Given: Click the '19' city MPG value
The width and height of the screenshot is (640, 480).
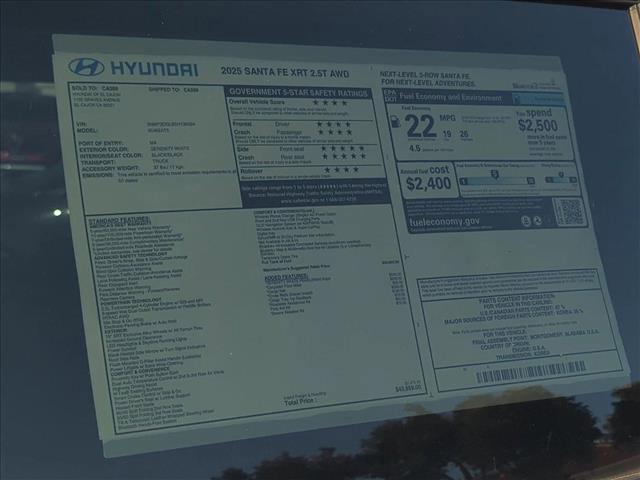Looking at the screenshot, I should [447, 133].
